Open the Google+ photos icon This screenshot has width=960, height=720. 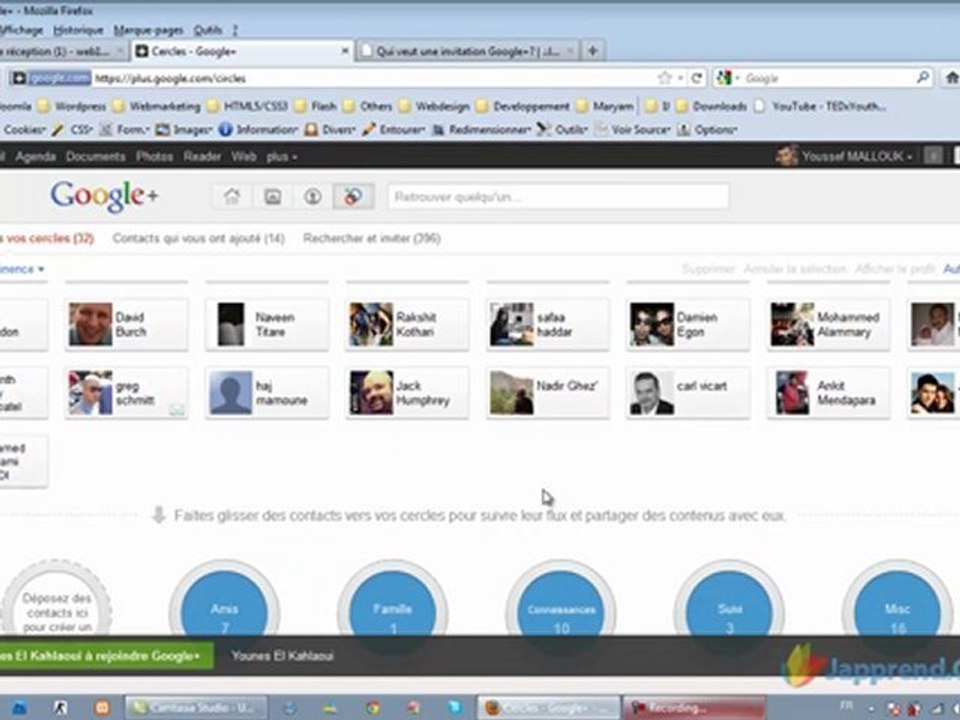click(272, 197)
